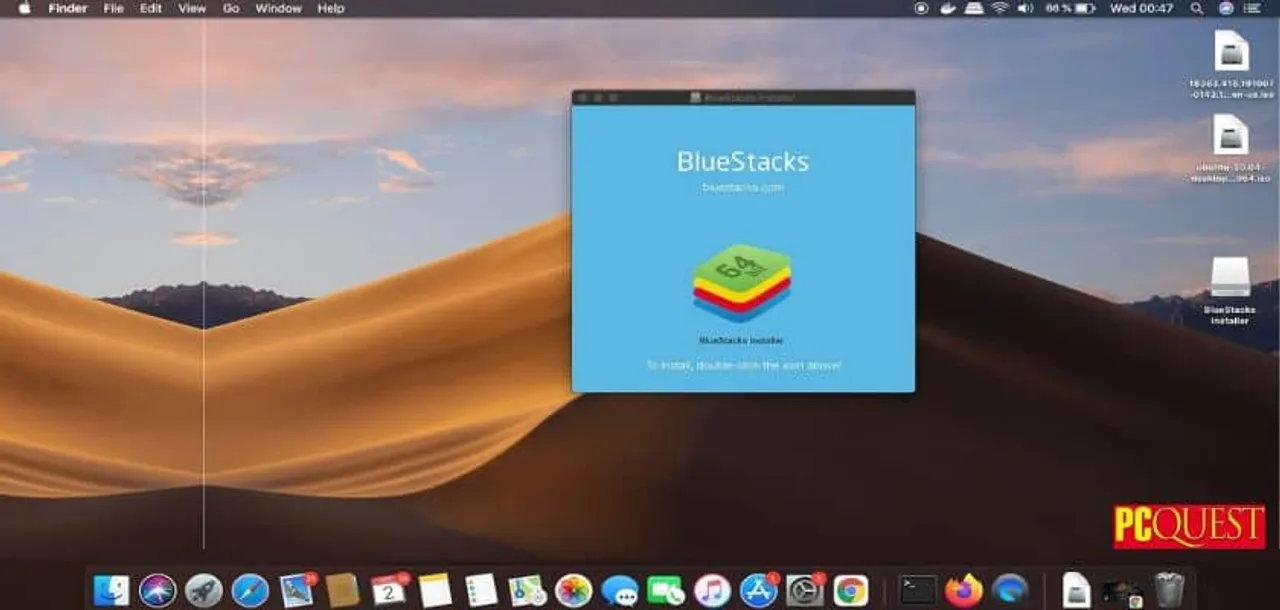1280x610 pixels.
Task: Open Firefox from the dock
Action: [x=964, y=590]
